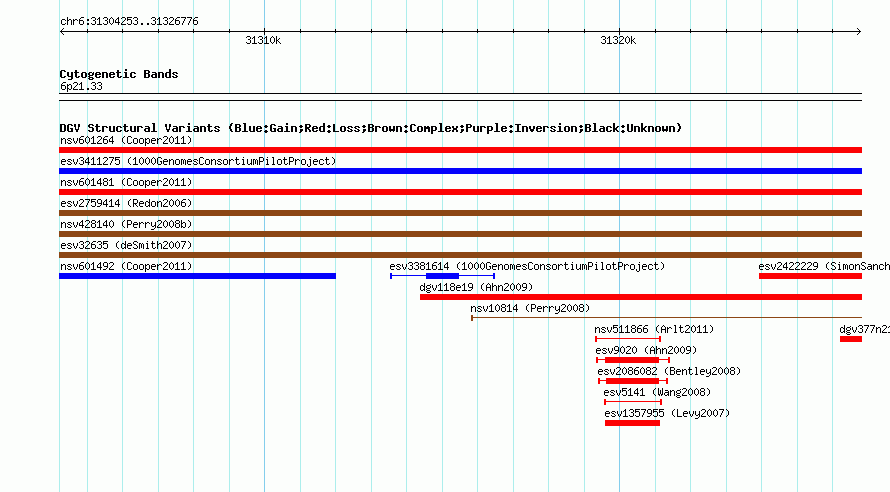Viewport: 890px width, 492px height.
Task: Click the esv3411275 variant label
Action: pos(198,161)
